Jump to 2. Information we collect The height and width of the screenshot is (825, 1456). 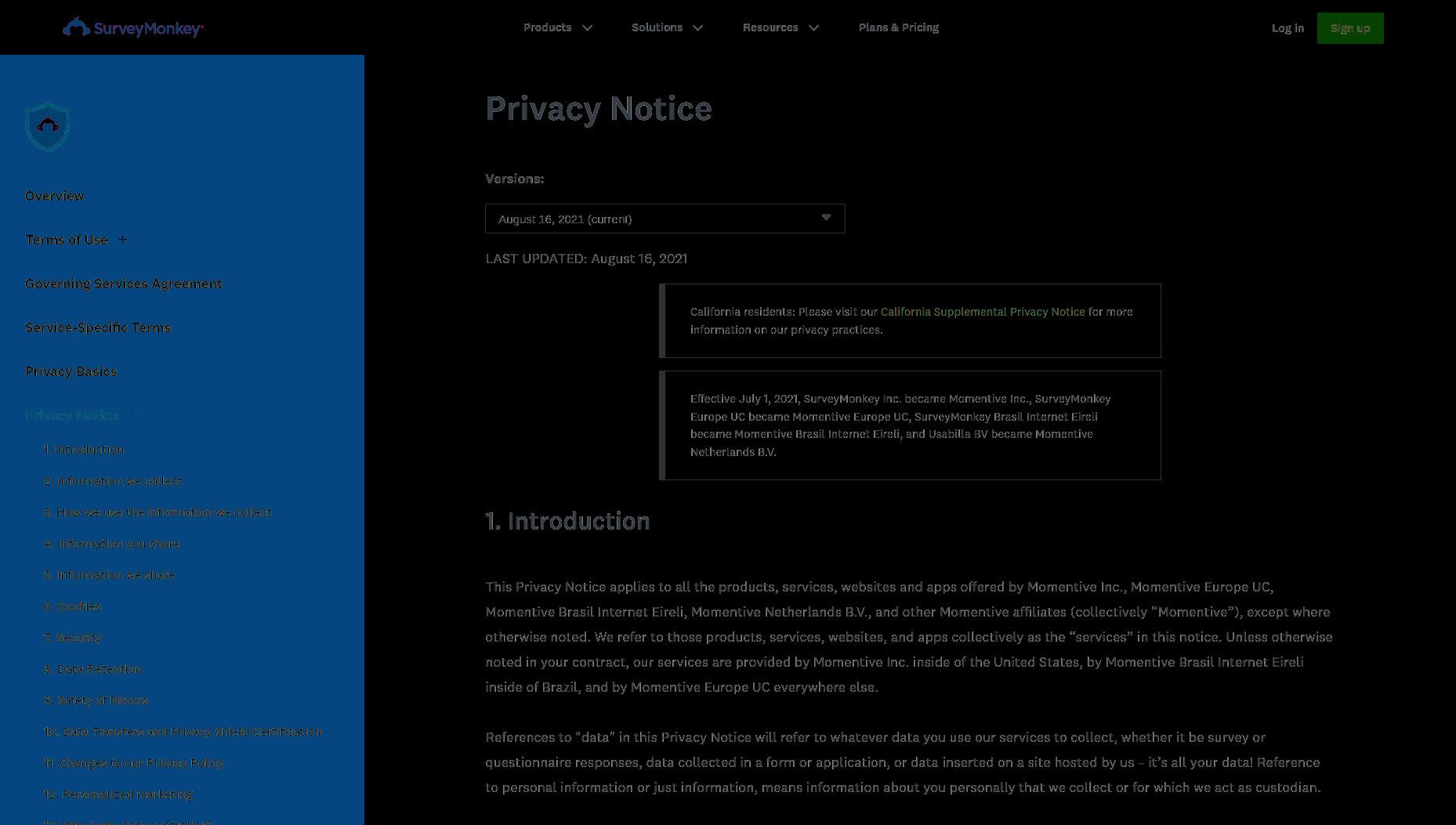tap(113, 481)
